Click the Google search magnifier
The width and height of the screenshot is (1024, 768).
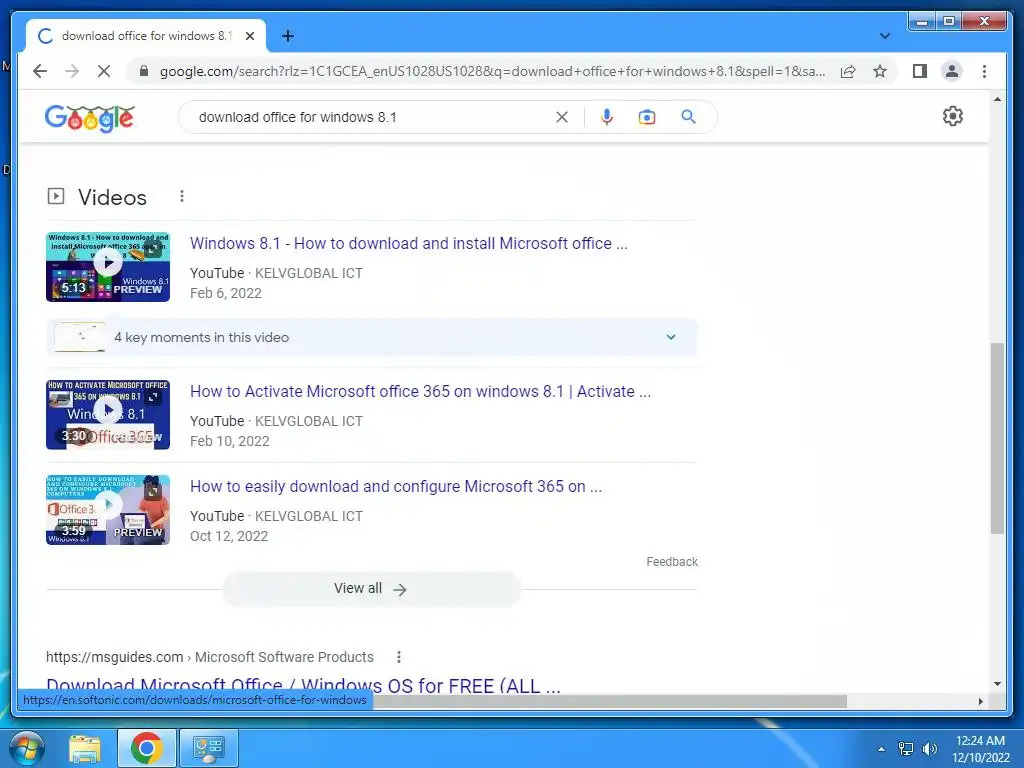tap(688, 117)
